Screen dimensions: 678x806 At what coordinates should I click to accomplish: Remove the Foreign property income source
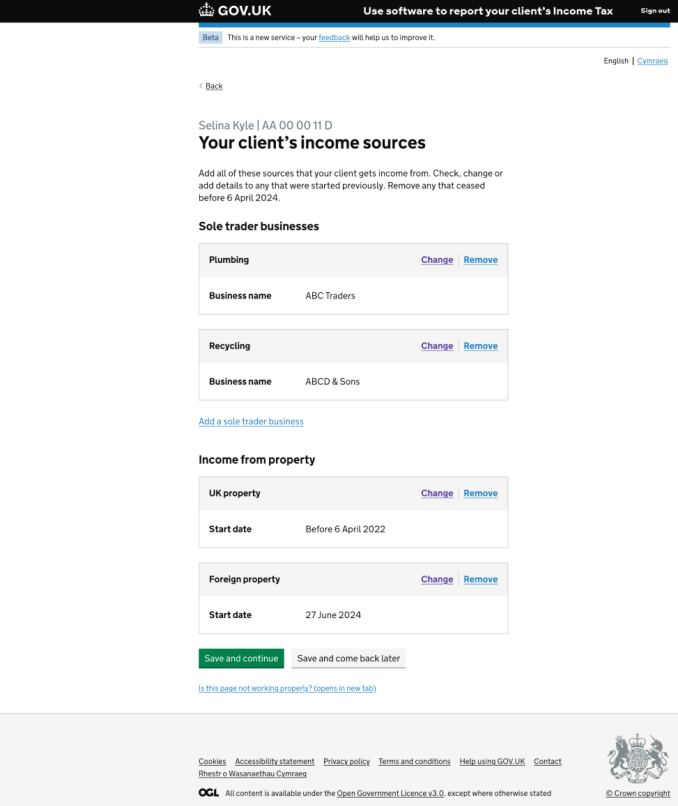[x=480, y=579]
